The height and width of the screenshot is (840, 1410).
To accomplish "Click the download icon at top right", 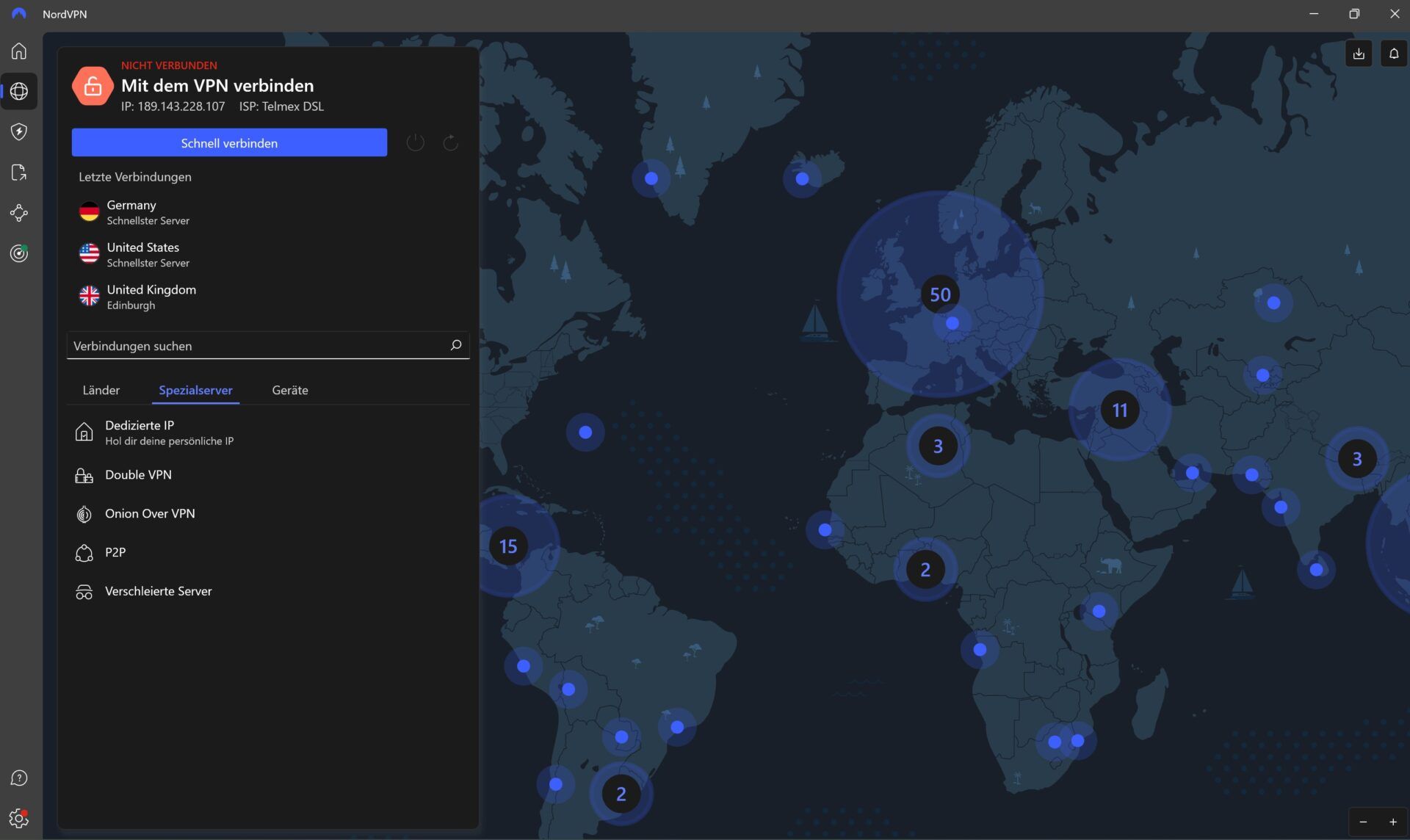I will click(1359, 53).
